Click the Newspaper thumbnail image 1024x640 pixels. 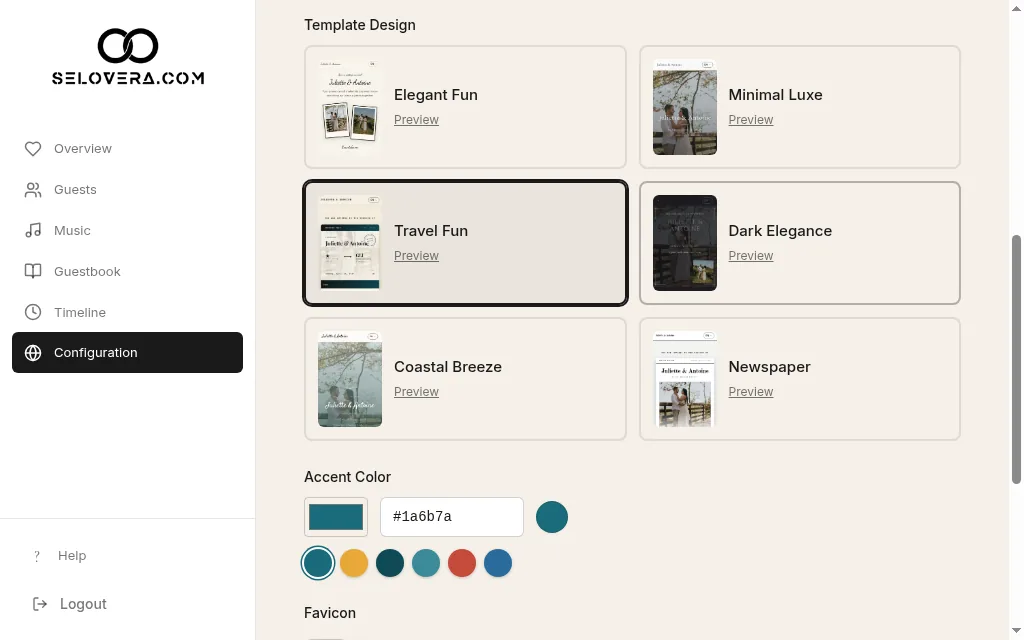click(x=684, y=379)
